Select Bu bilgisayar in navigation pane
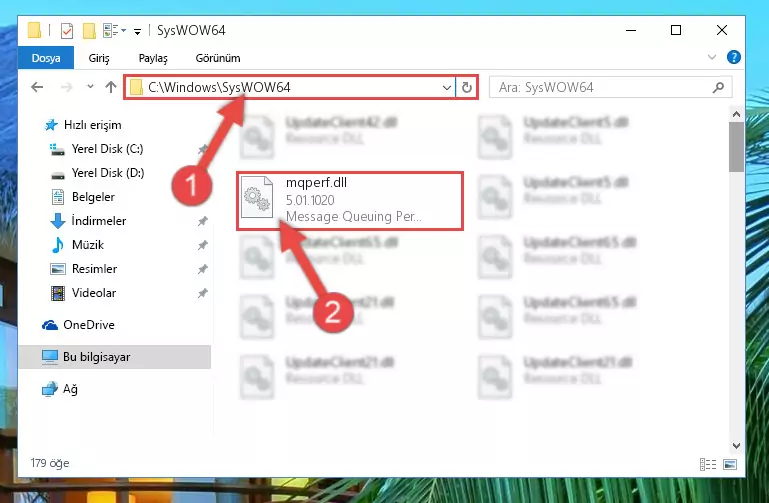The width and height of the screenshot is (769, 503). (x=115, y=357)
